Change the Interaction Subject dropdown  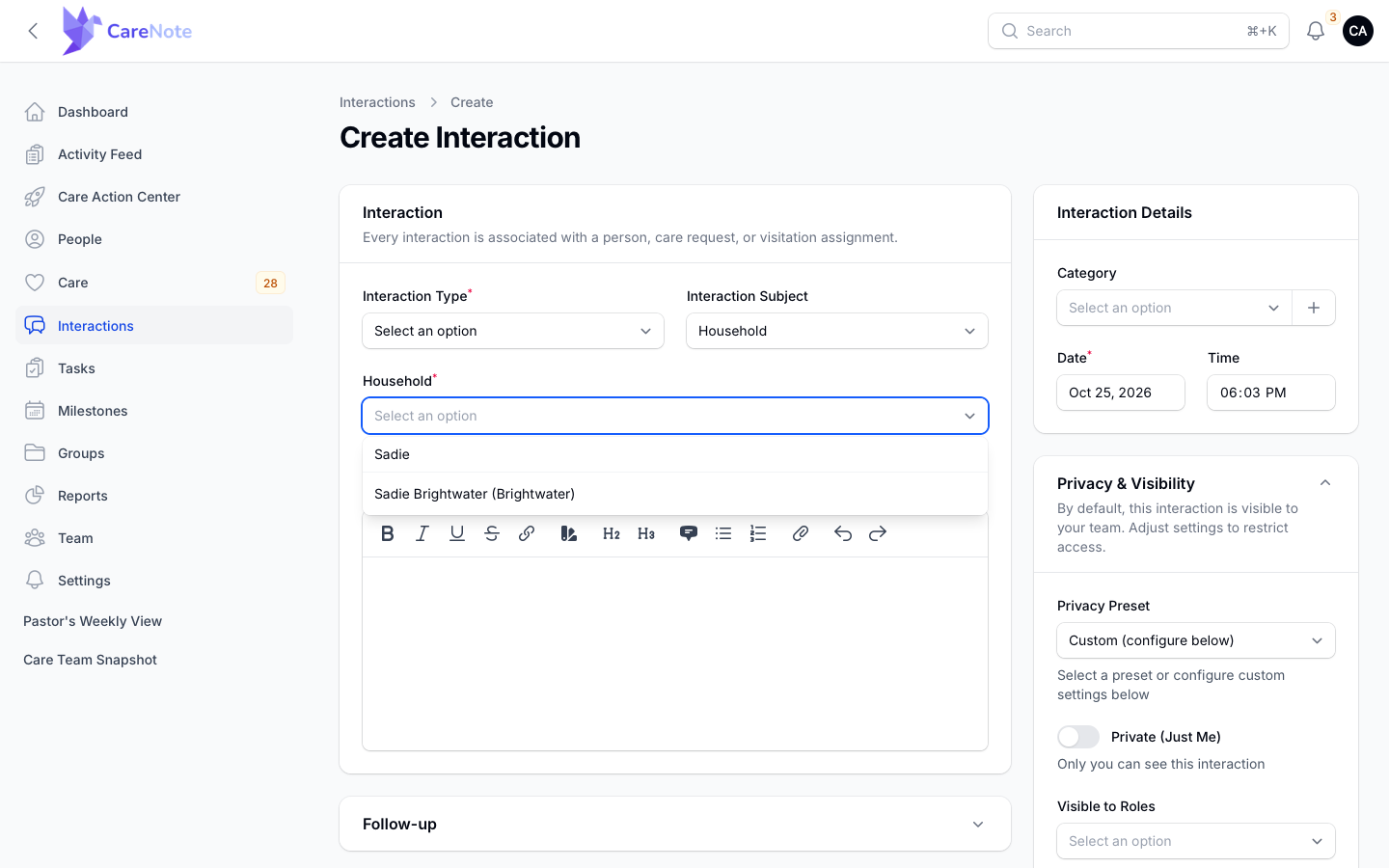pyautogui.click(x=837, y=331)
